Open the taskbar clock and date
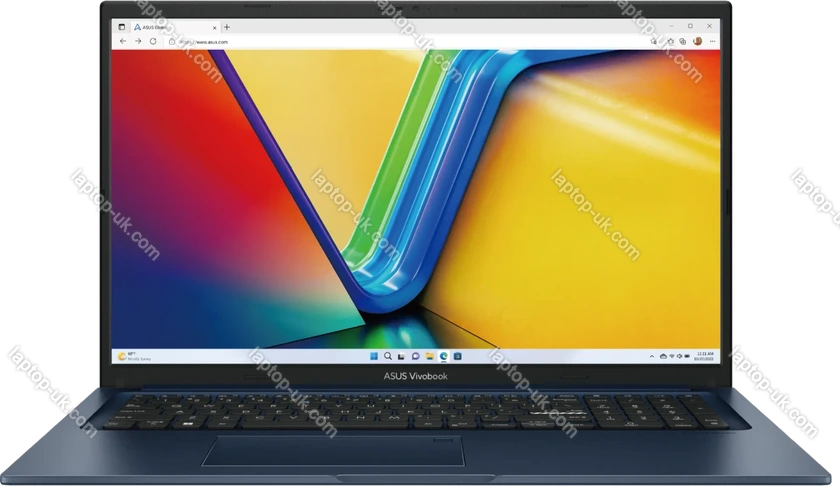 click(703, 354)
